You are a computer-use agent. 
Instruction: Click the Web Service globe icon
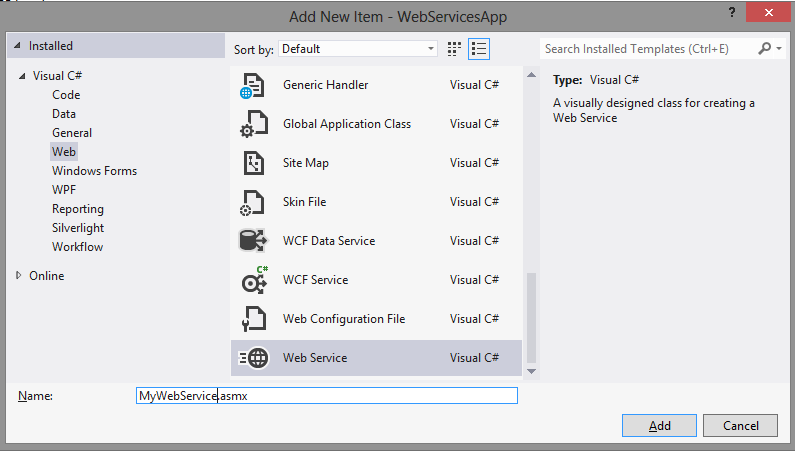pyautogui.click(x=254, y=358)
